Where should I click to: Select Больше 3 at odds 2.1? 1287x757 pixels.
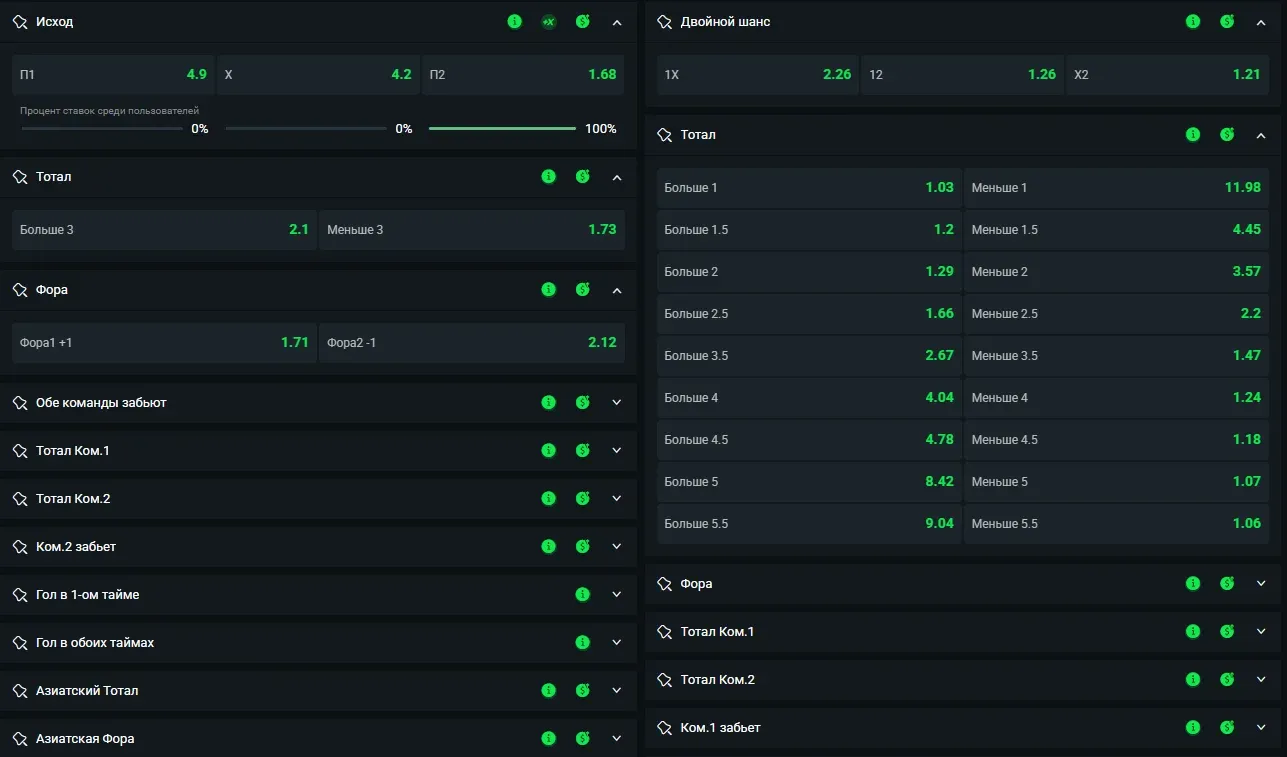[x=164, y=230]
